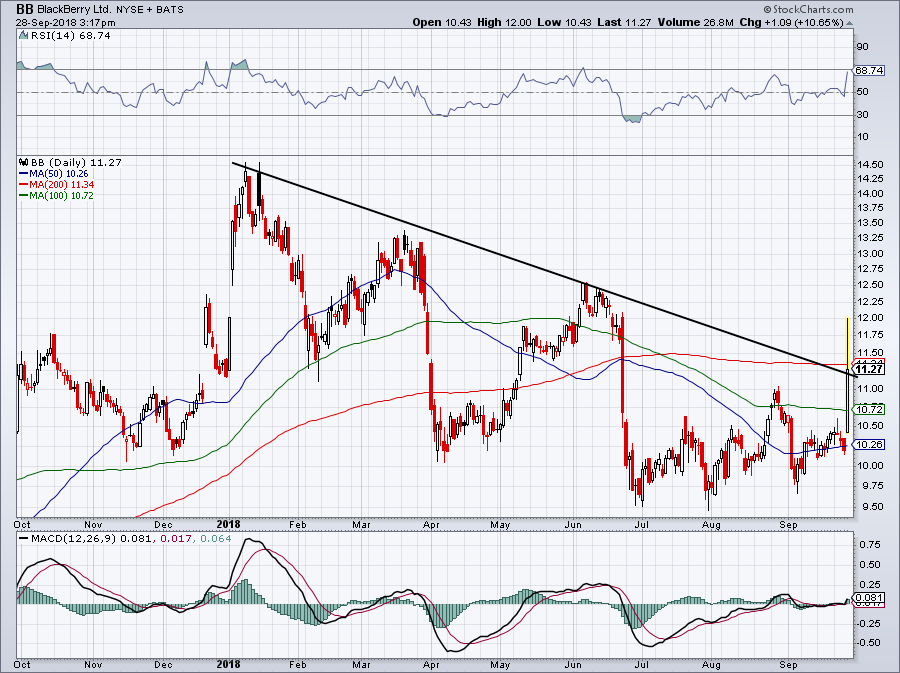Click the green 10.72 MA tag on axis
Image resolution: width=900 pixels, height=673 pixels.
coord(868,409)
